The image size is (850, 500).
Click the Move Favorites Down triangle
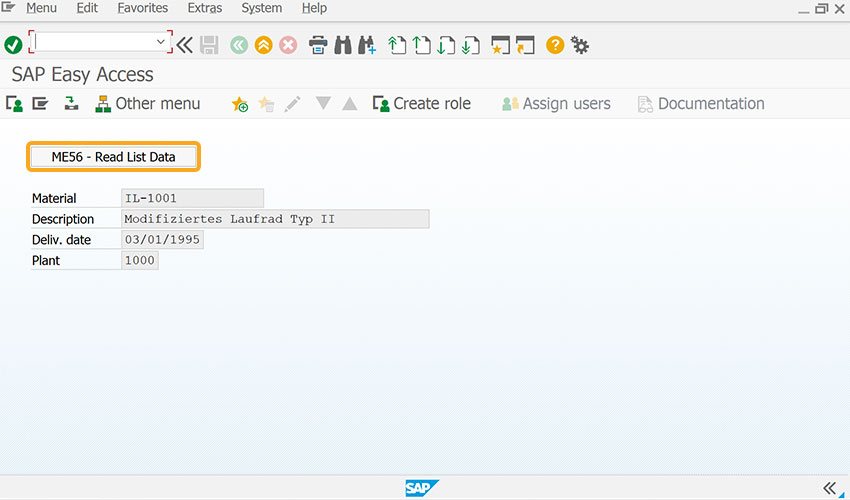[323, 103]
